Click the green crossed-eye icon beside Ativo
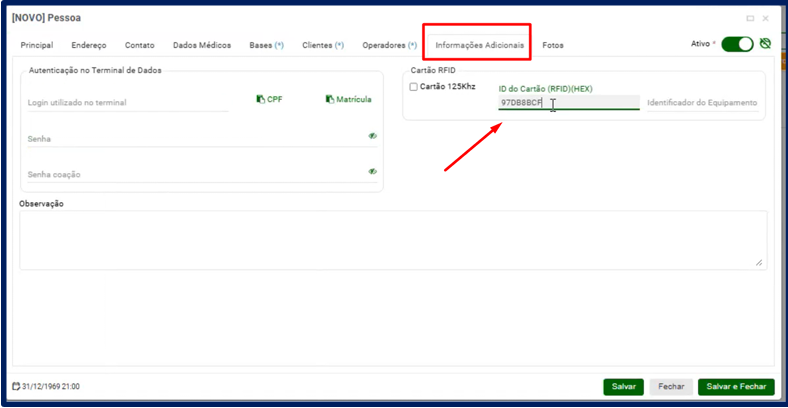Screen dimensions: 788x408 (x=765, y=44)
